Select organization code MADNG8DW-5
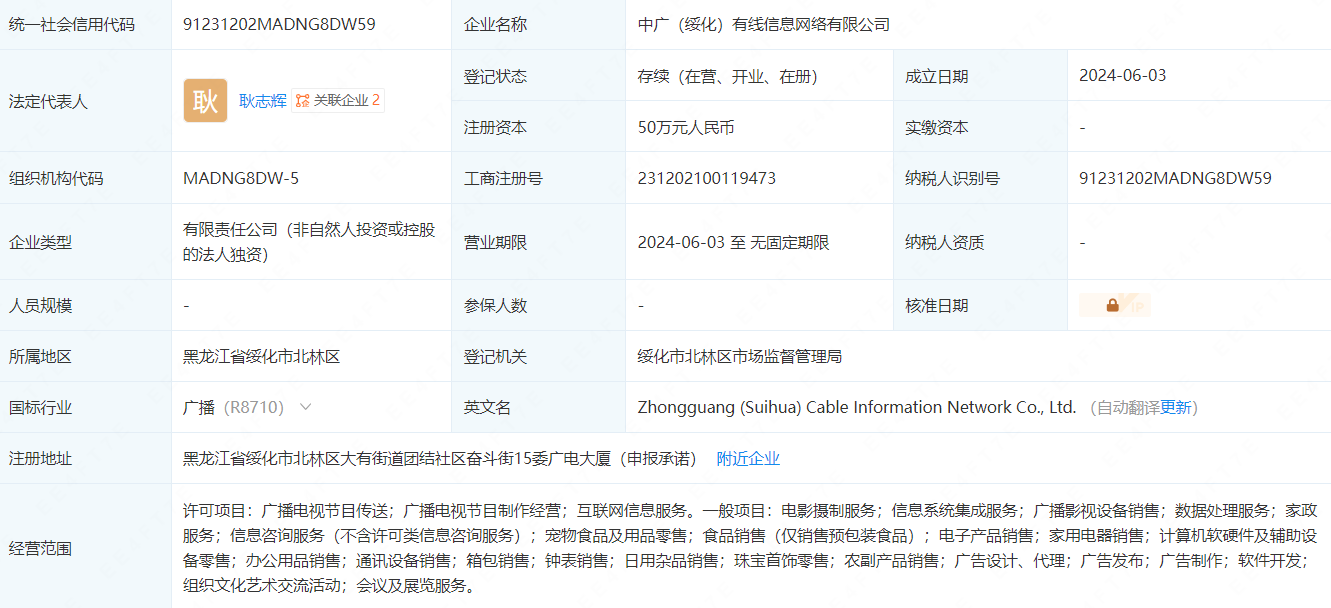The width and height of the screenshot is (1331, 608). click(241, 179)
